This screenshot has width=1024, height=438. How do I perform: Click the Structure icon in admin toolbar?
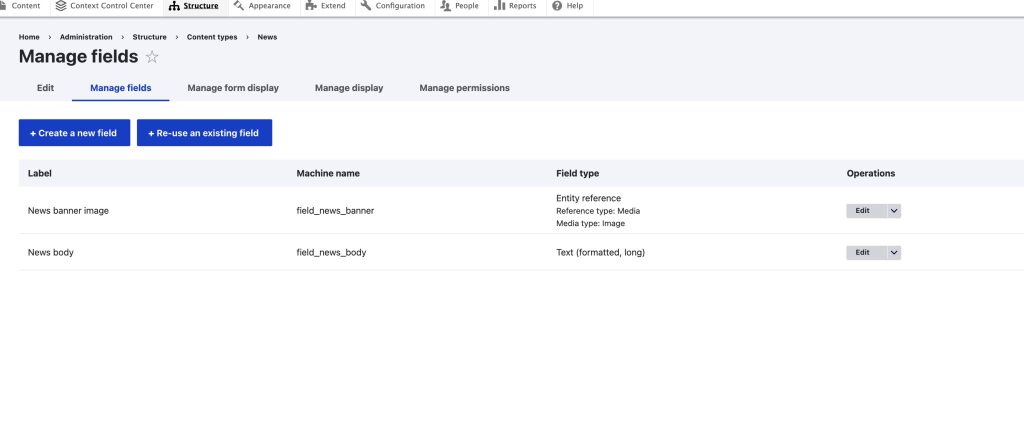click(175, 6)
